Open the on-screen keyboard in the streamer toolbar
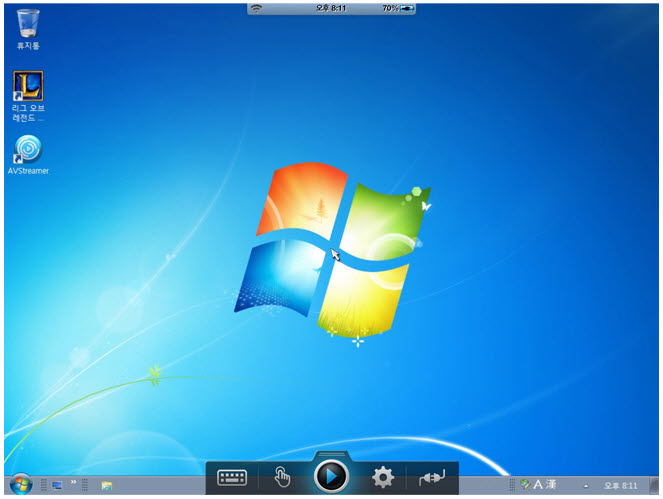The height and width of the screenshot is (499, 663). click(x=232, y=477)
